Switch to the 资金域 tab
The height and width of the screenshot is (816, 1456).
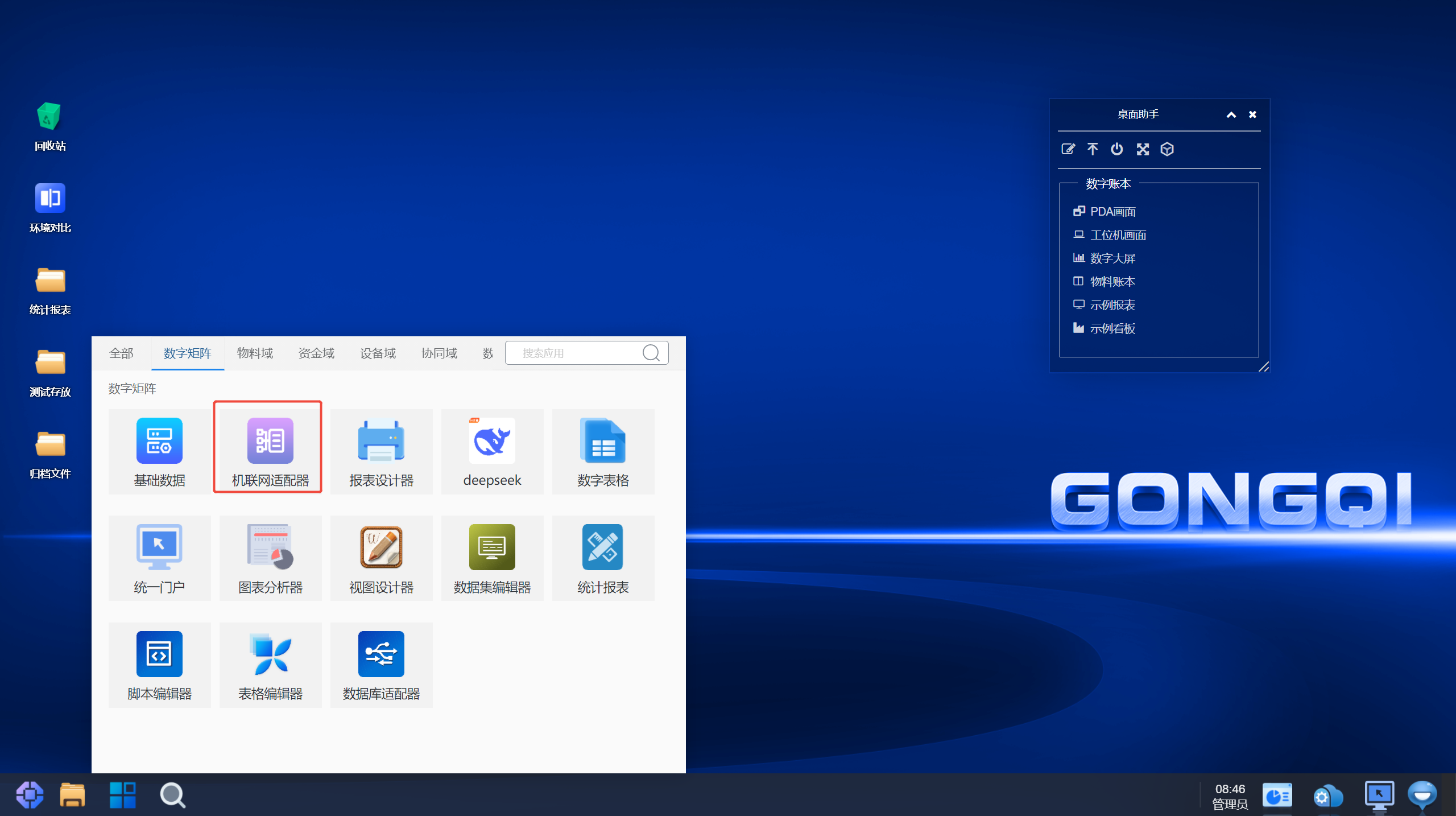(316, 353)
